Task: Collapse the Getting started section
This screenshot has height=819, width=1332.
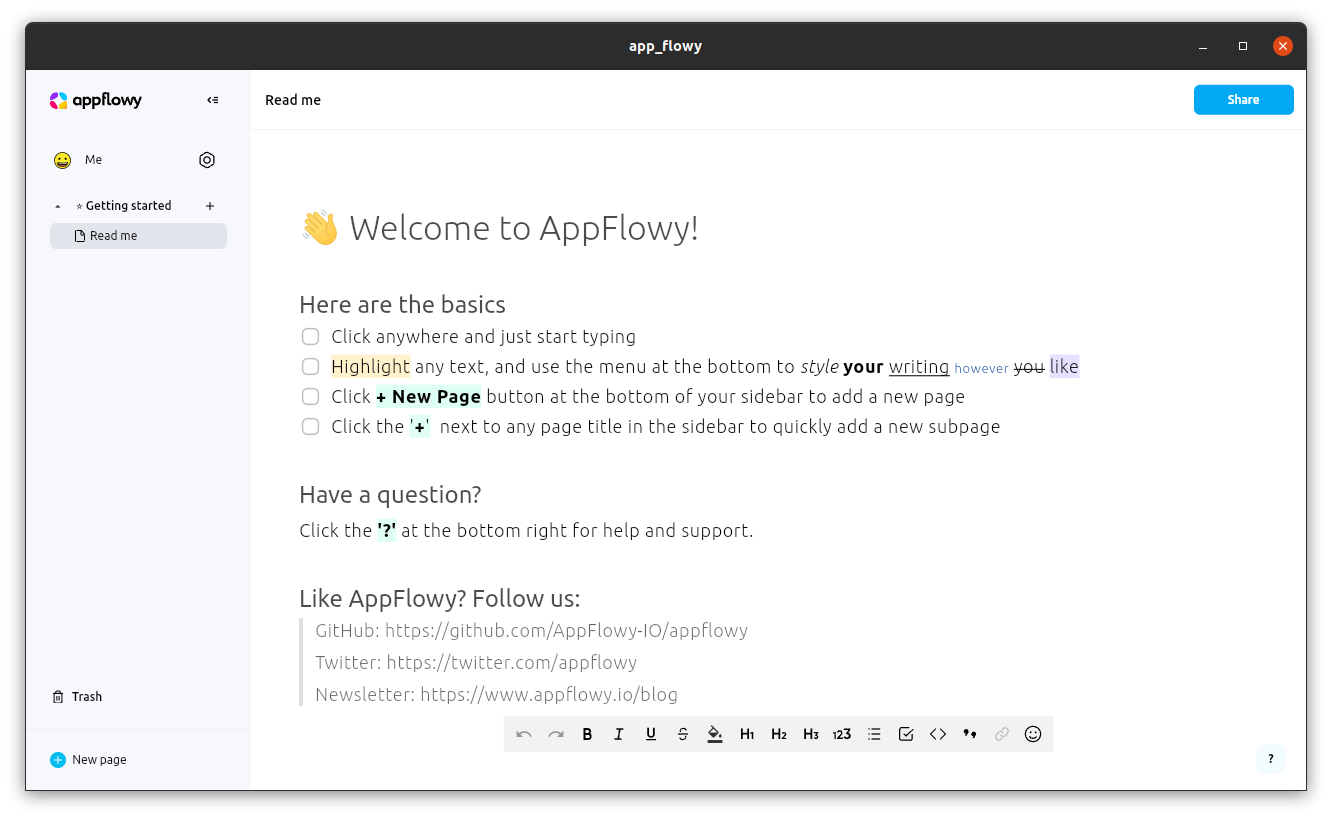Action: (57, 205)
